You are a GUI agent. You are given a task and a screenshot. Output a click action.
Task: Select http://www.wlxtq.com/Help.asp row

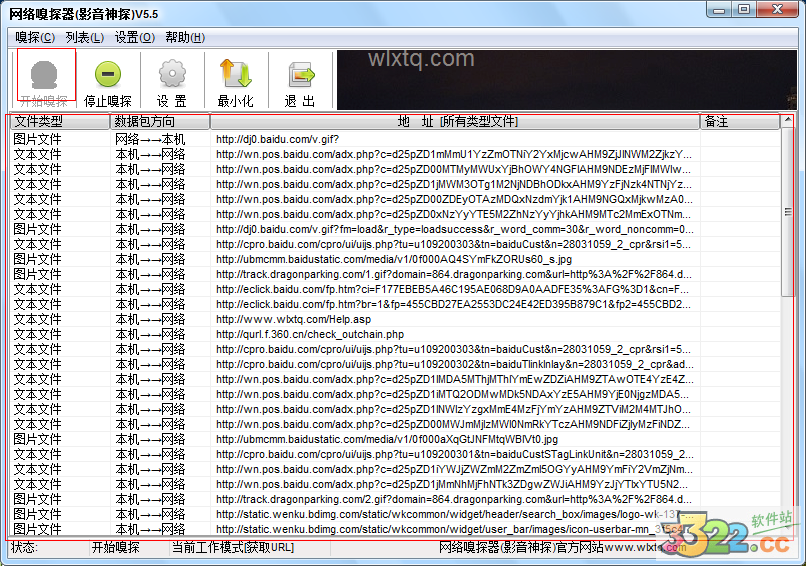pyautogui.click(x=395, y=319)
